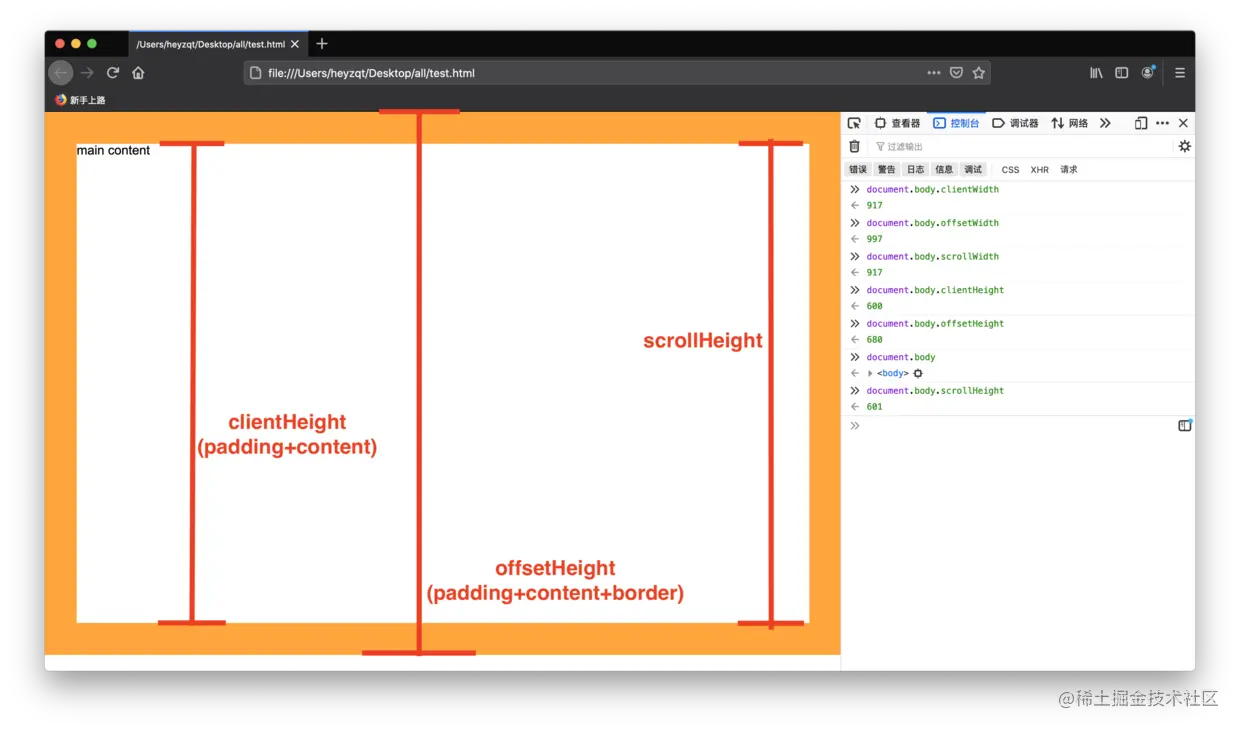Click the inspect-node icon beside <body>
This screenshot has width=1240, height=730.
(x=918, y=373)
